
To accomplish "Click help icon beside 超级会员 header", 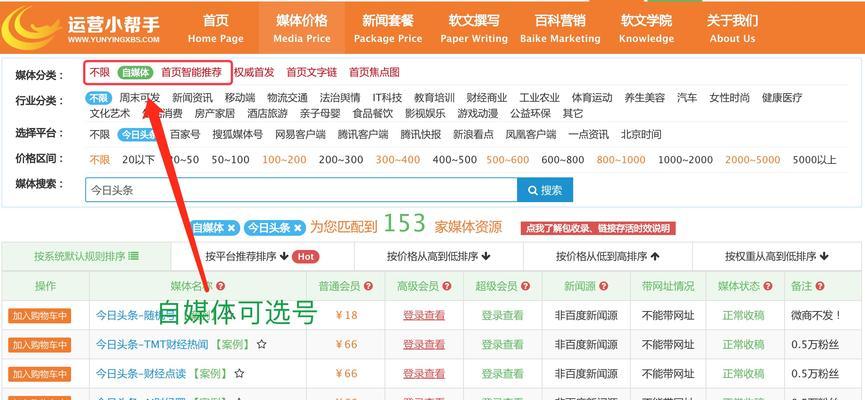I will [525, 286].
